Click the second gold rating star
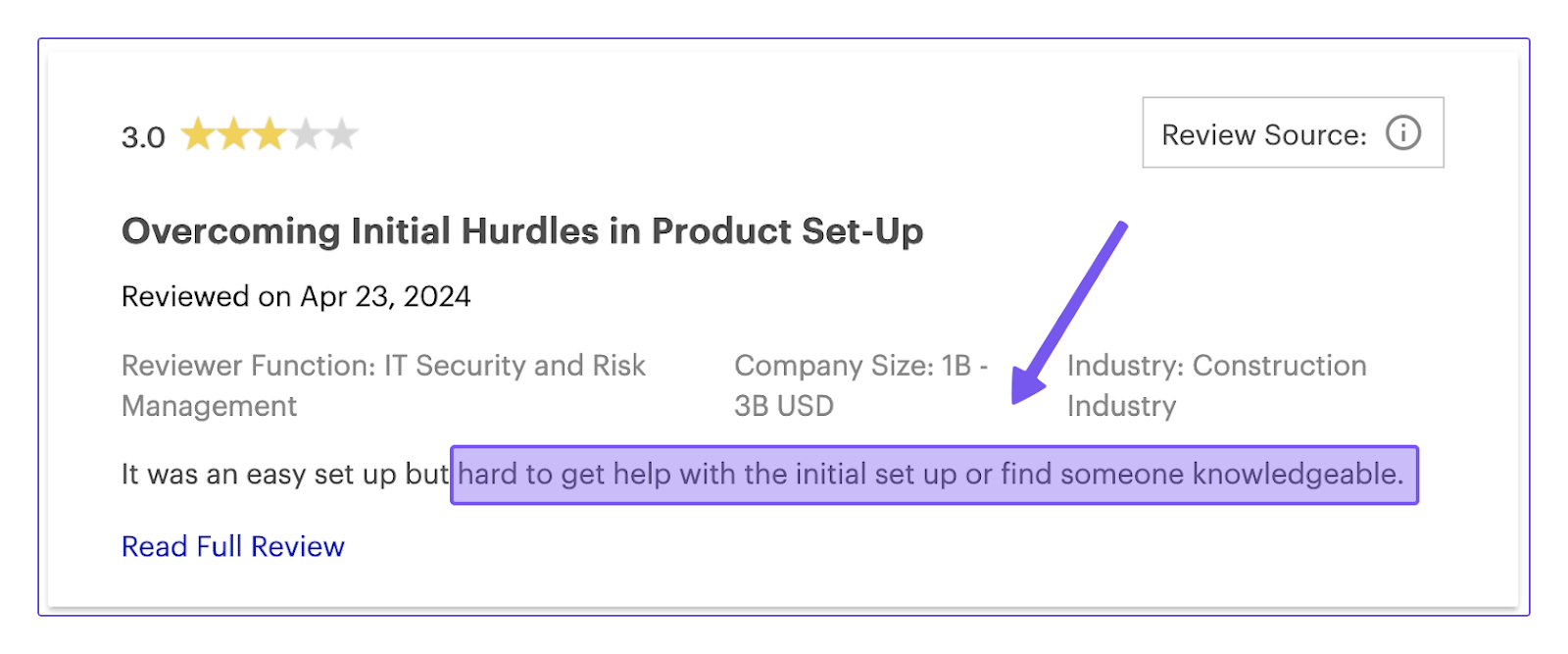 234,134
